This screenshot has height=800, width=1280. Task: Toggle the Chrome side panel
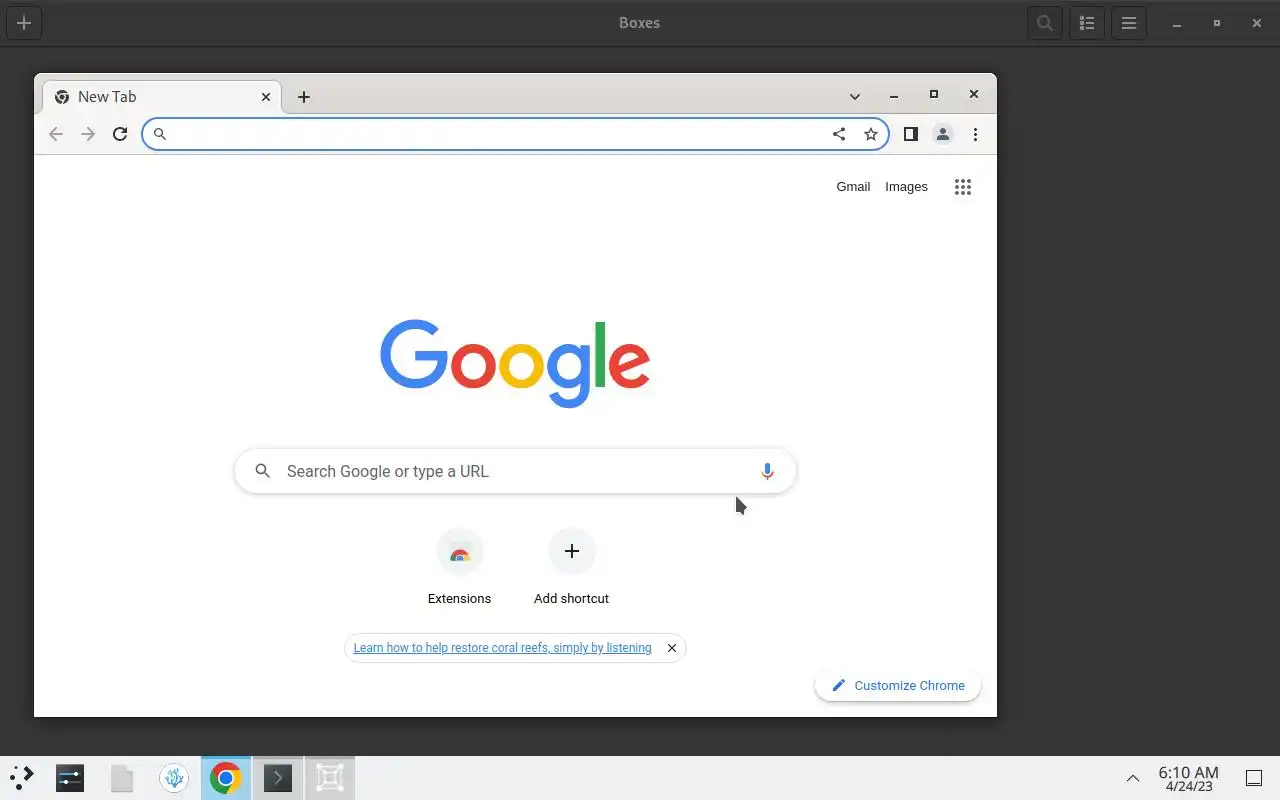coord(910,134)
